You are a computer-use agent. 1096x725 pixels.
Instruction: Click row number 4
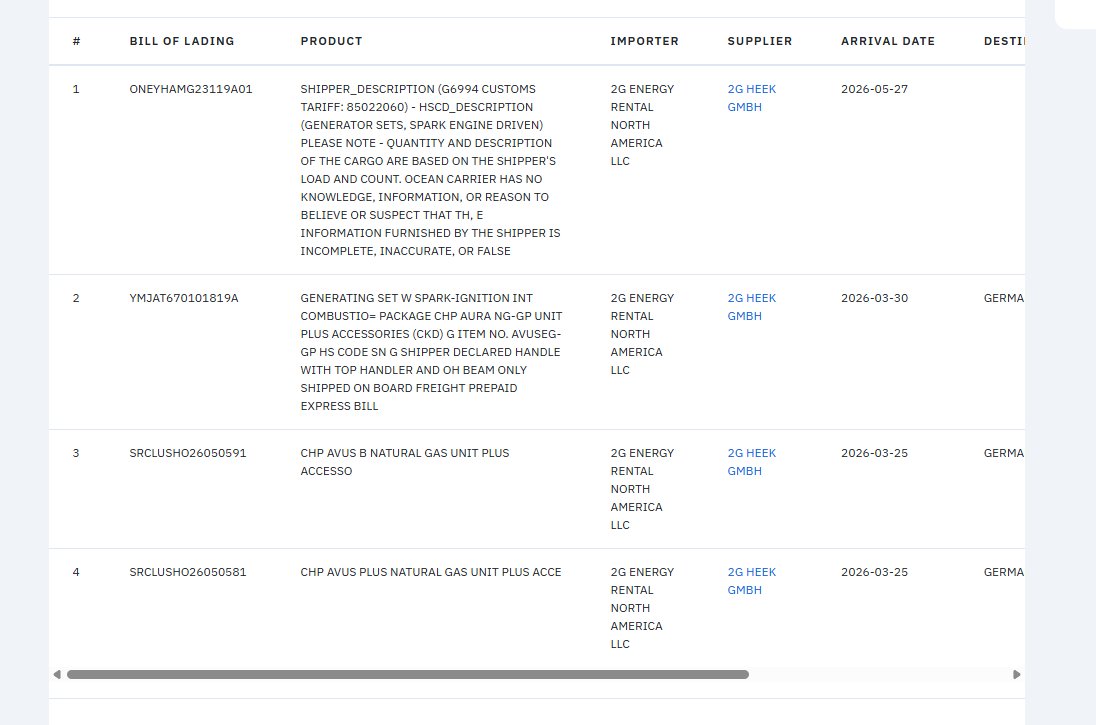[75, 572]
